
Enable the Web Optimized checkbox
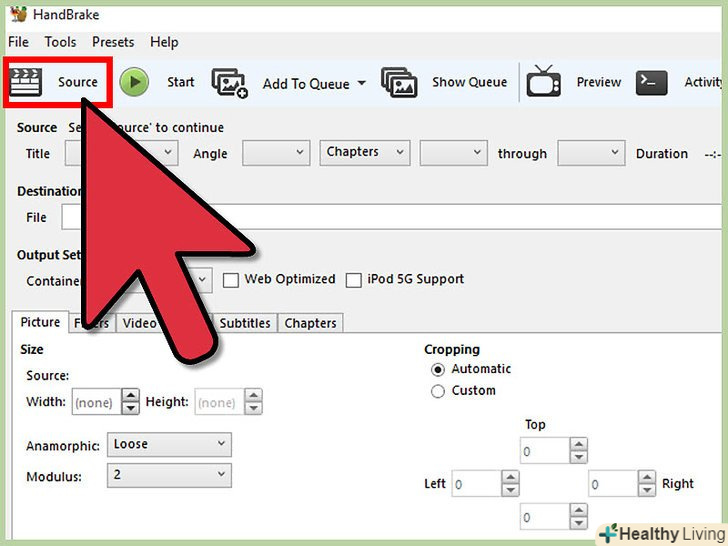point(231,280)
